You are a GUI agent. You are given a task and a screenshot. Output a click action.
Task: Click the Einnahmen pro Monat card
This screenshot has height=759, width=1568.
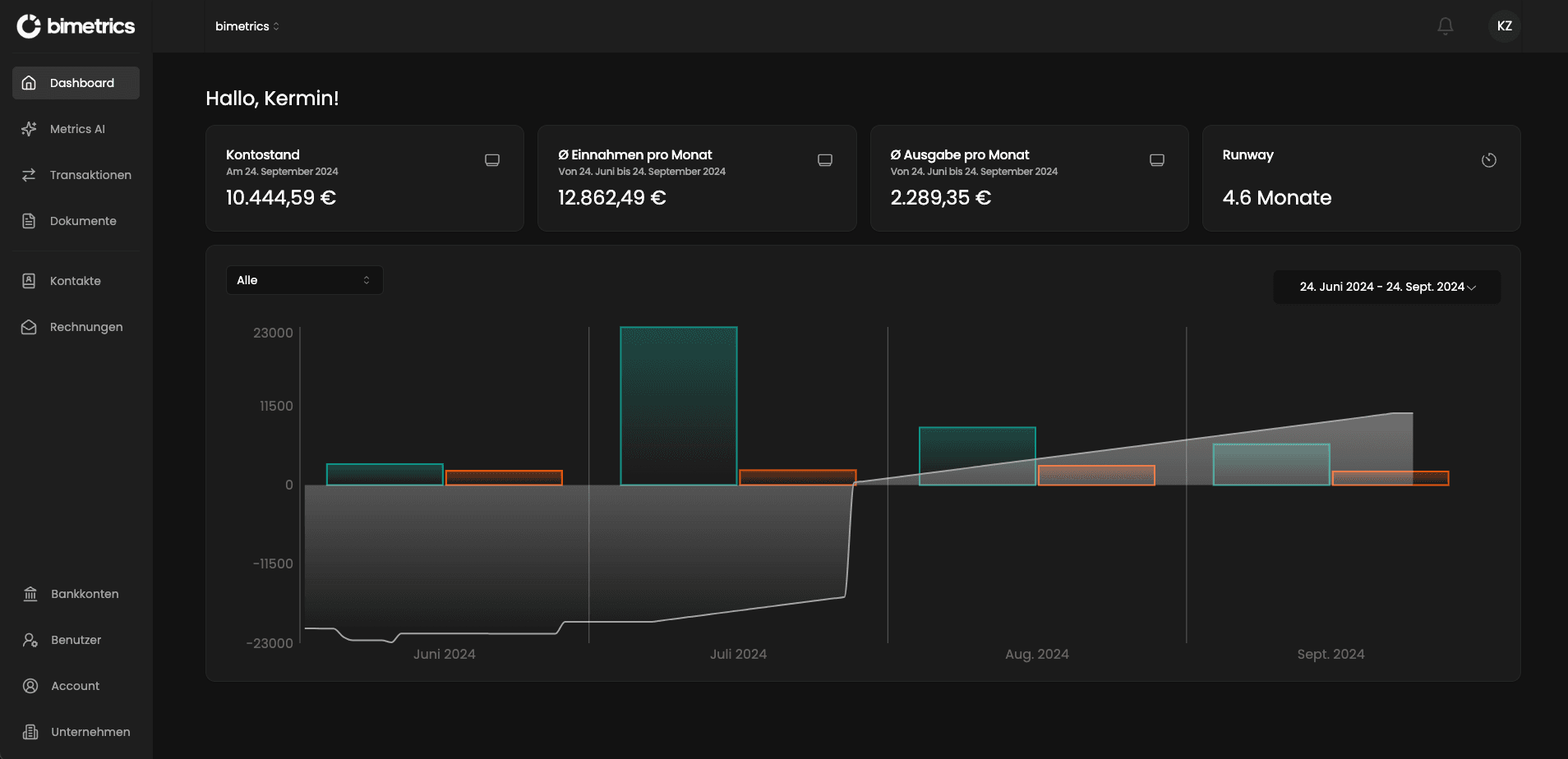pos(697,178)
